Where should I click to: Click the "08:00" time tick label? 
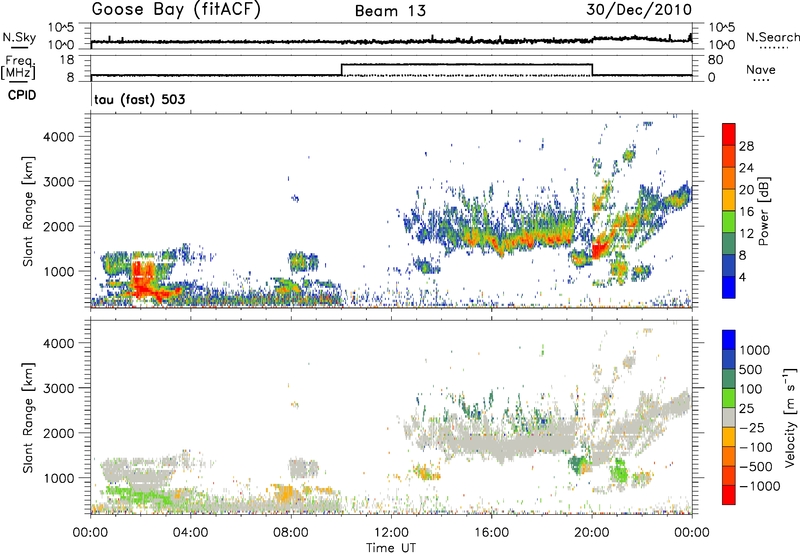coord(291,533)
